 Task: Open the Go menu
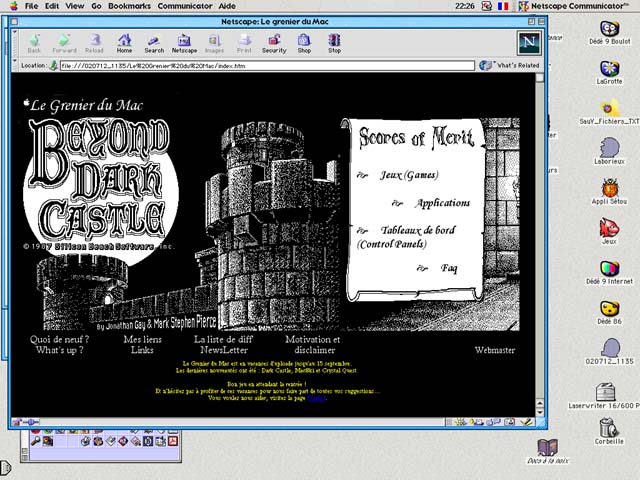tap(96, 6)
